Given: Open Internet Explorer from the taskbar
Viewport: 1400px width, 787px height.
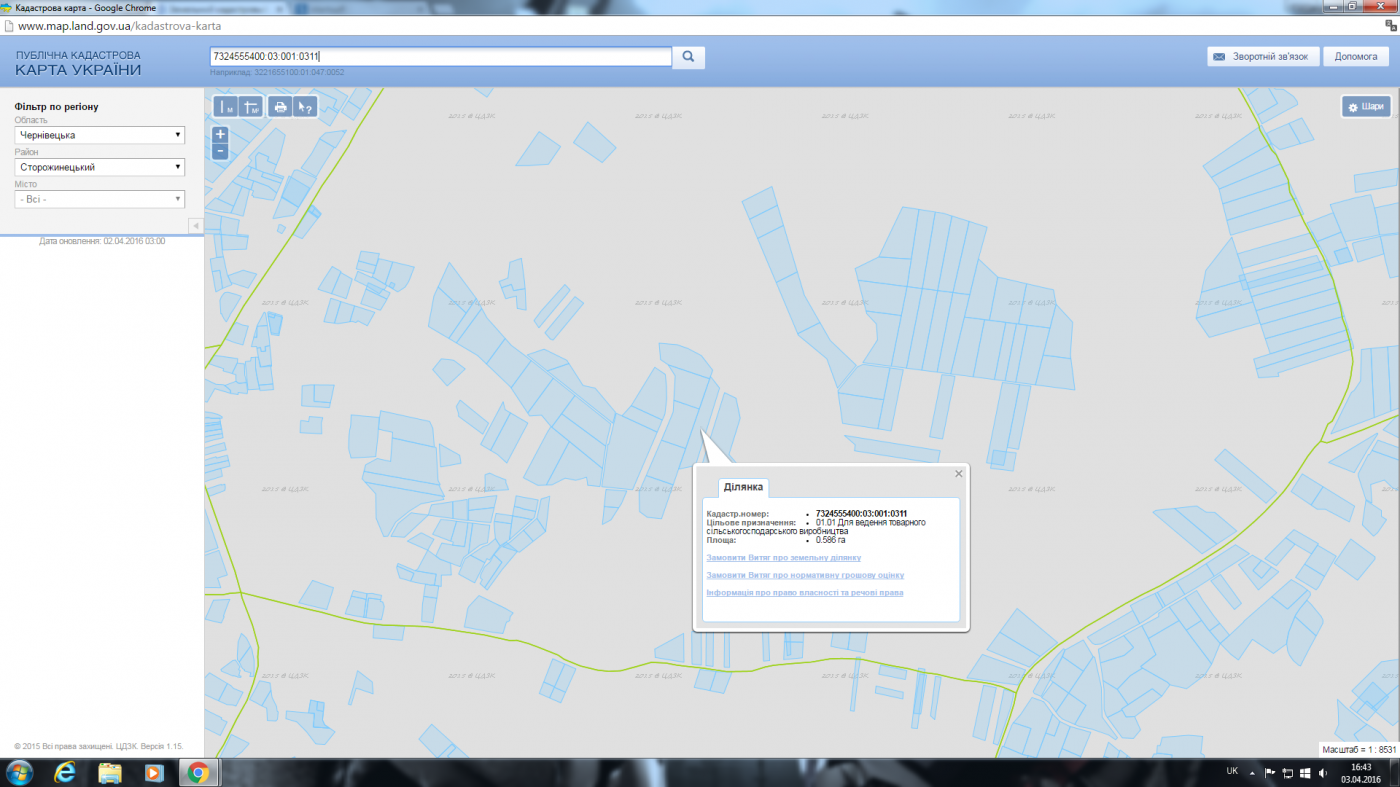Looking at the screenshot, I should click(x=65, y=772).
